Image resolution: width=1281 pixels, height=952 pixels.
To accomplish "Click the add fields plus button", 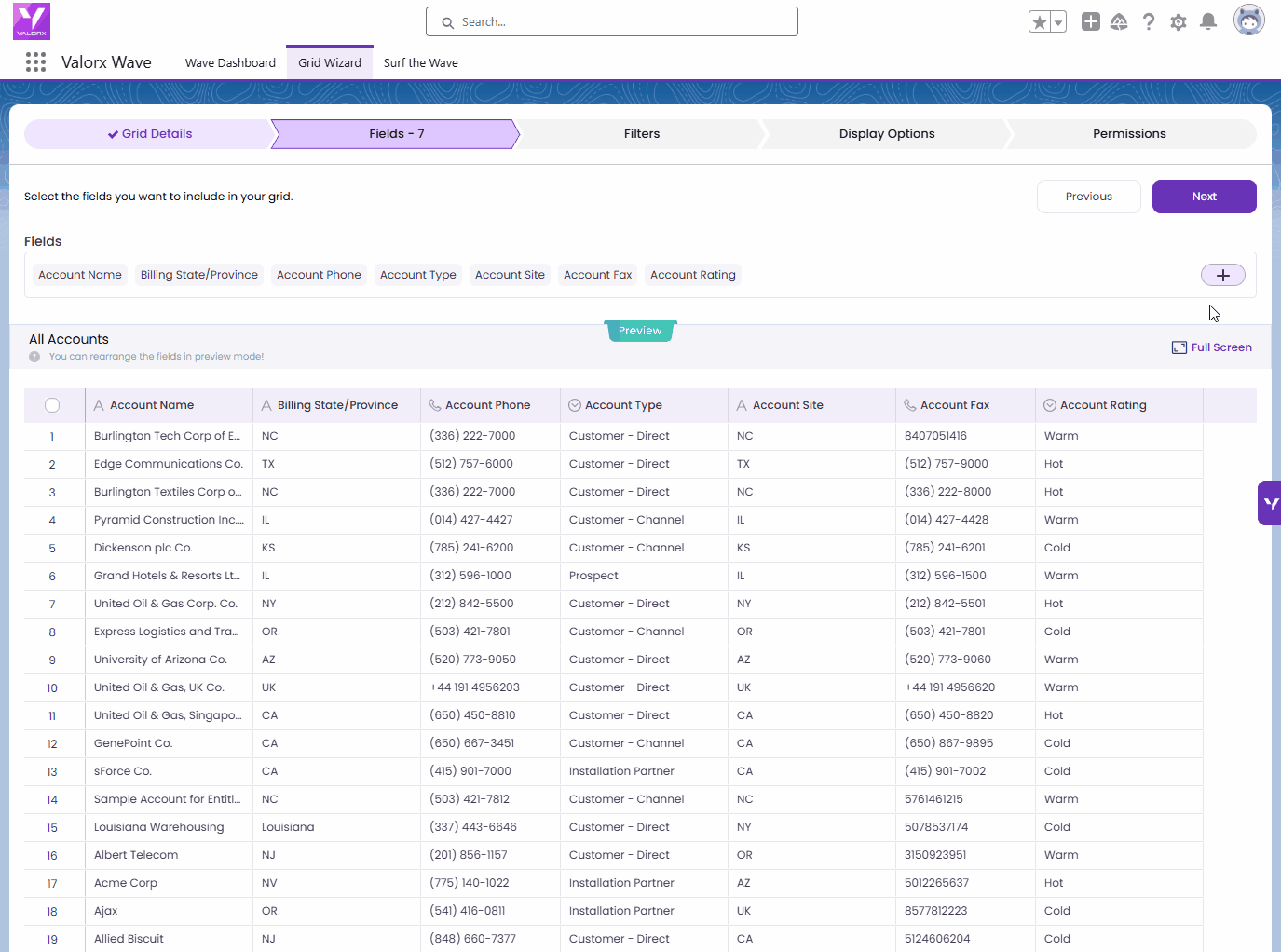I will tap(1222, 275).
